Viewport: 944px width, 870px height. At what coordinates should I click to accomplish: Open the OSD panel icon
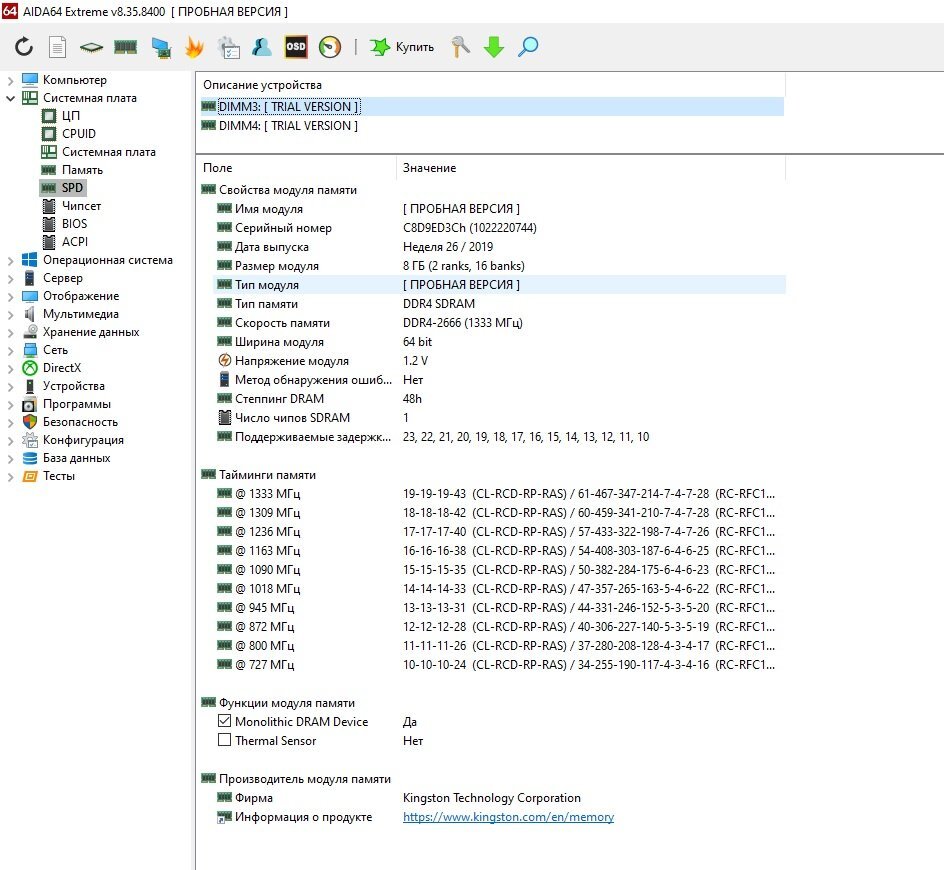pos(296,47)
